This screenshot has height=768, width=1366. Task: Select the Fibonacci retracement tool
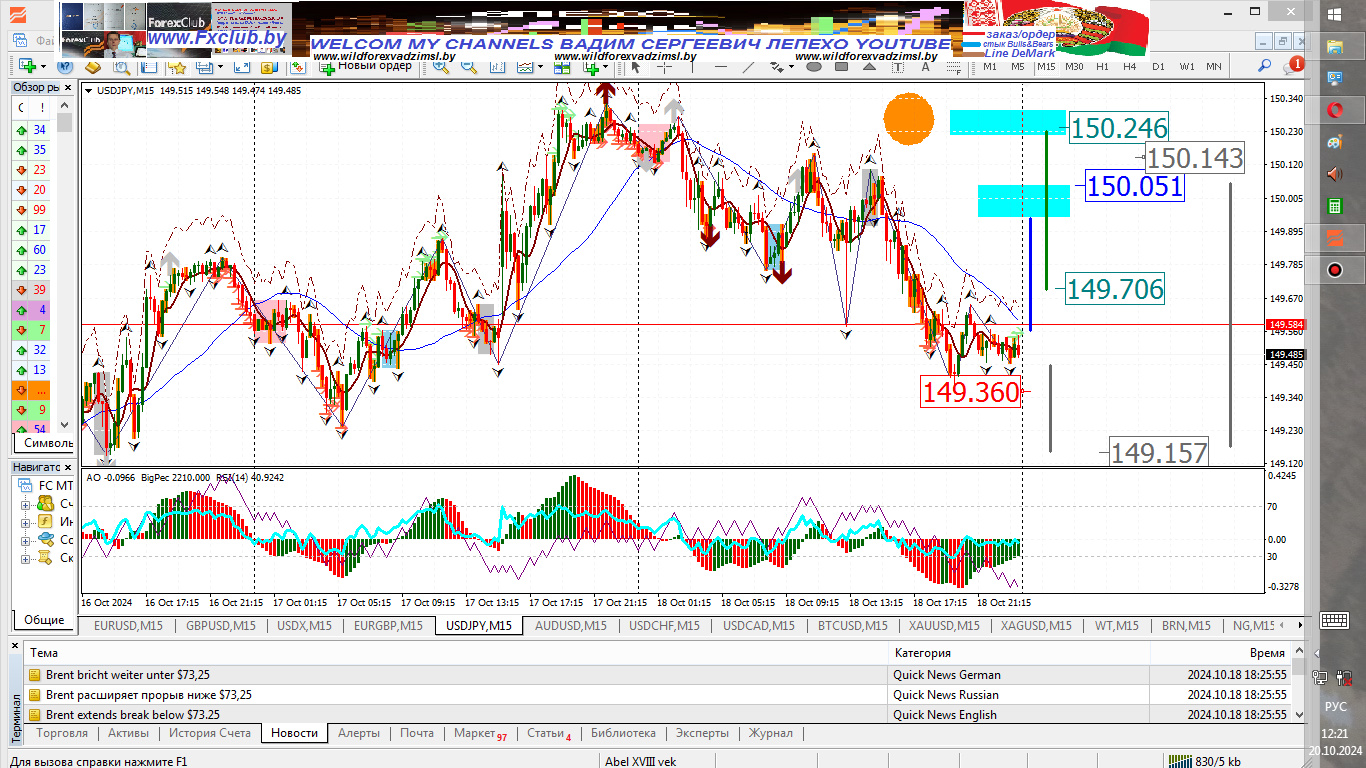(x=954, y=67)
